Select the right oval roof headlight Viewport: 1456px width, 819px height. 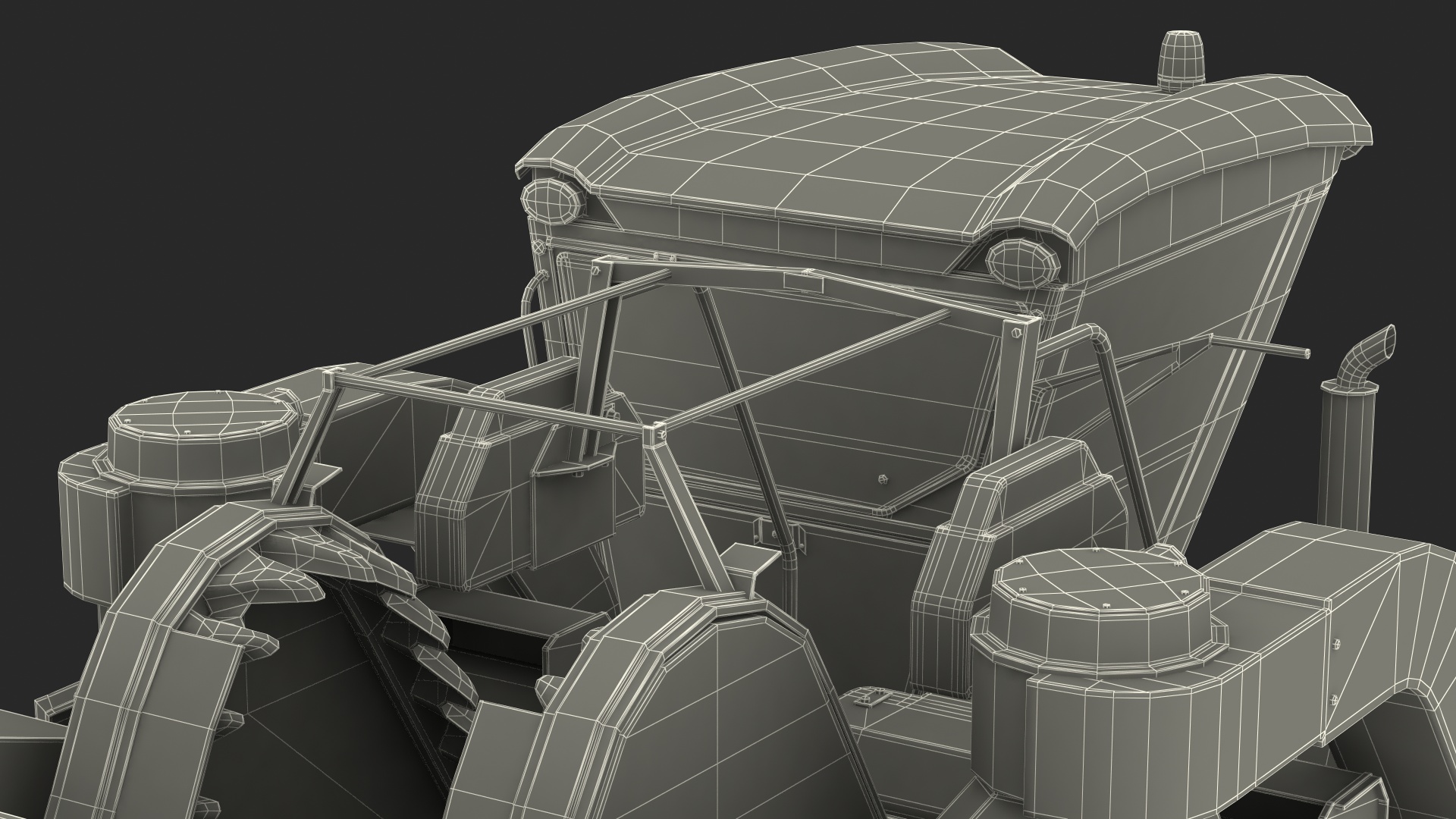coord(1023,262)
